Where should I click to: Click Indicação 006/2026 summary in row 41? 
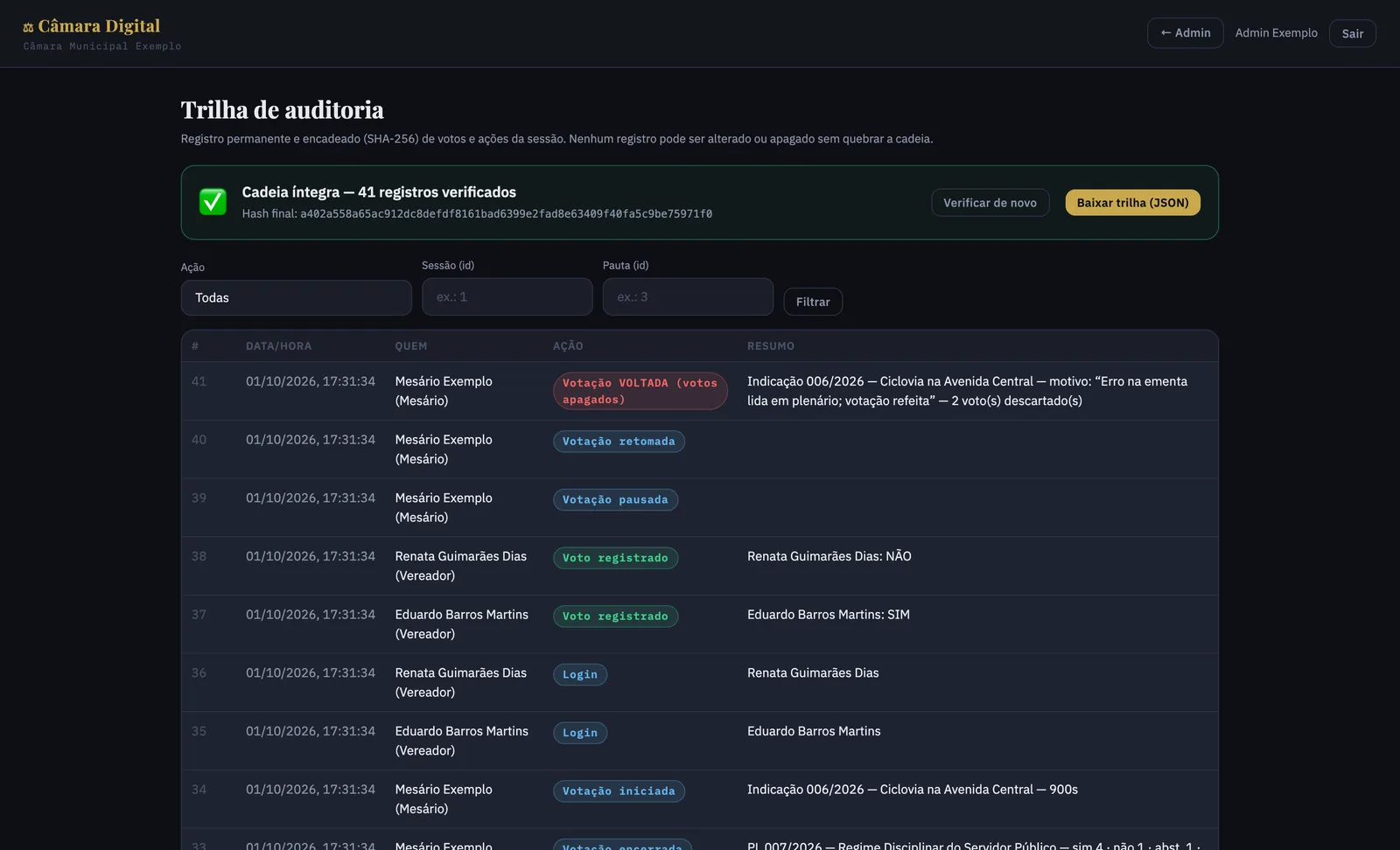(x=967, y=391)
